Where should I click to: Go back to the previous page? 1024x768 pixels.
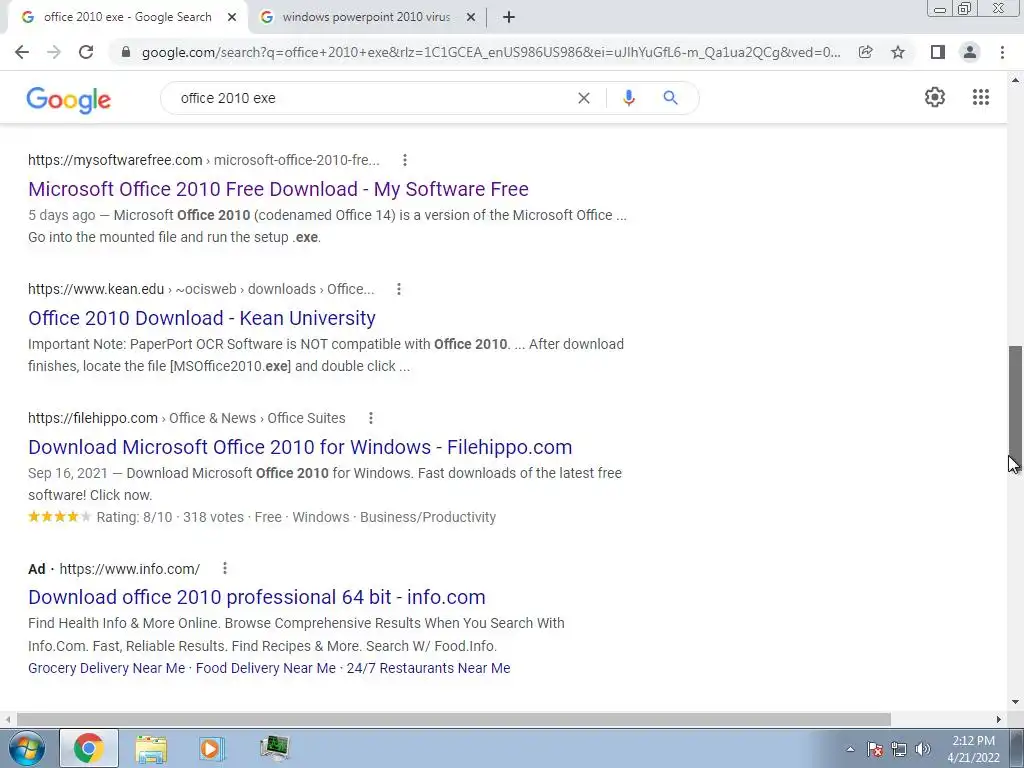pyautogui.click(x=22, y=52)
